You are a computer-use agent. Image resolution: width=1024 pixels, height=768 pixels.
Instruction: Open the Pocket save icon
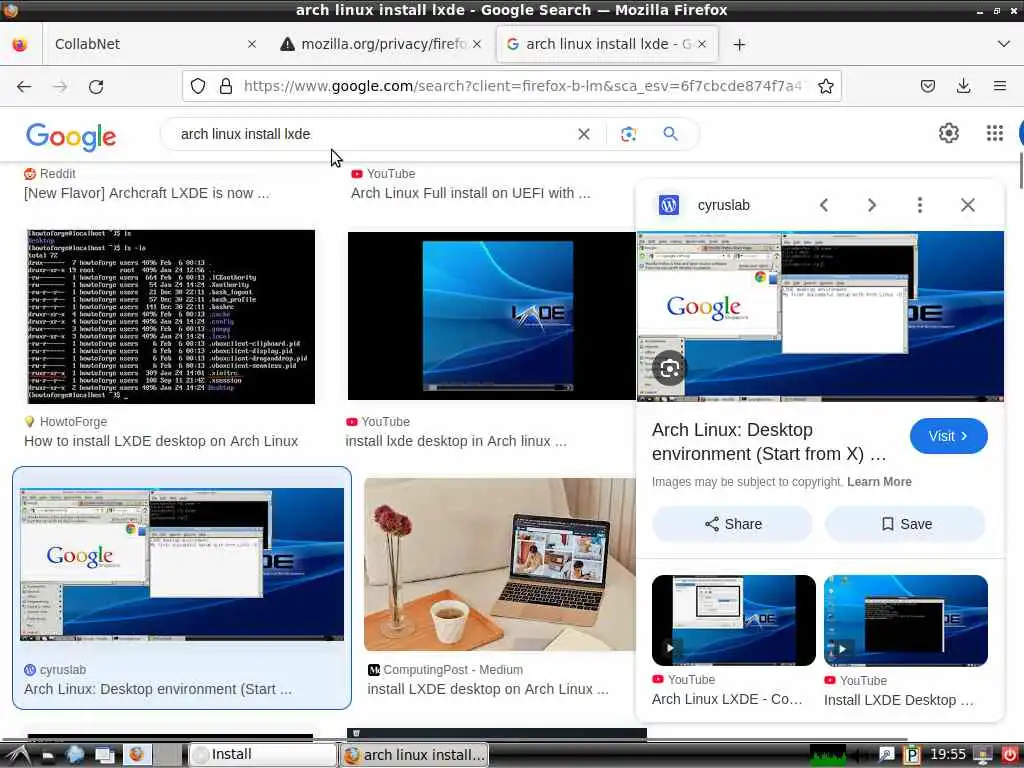click(x=927, y=86)
